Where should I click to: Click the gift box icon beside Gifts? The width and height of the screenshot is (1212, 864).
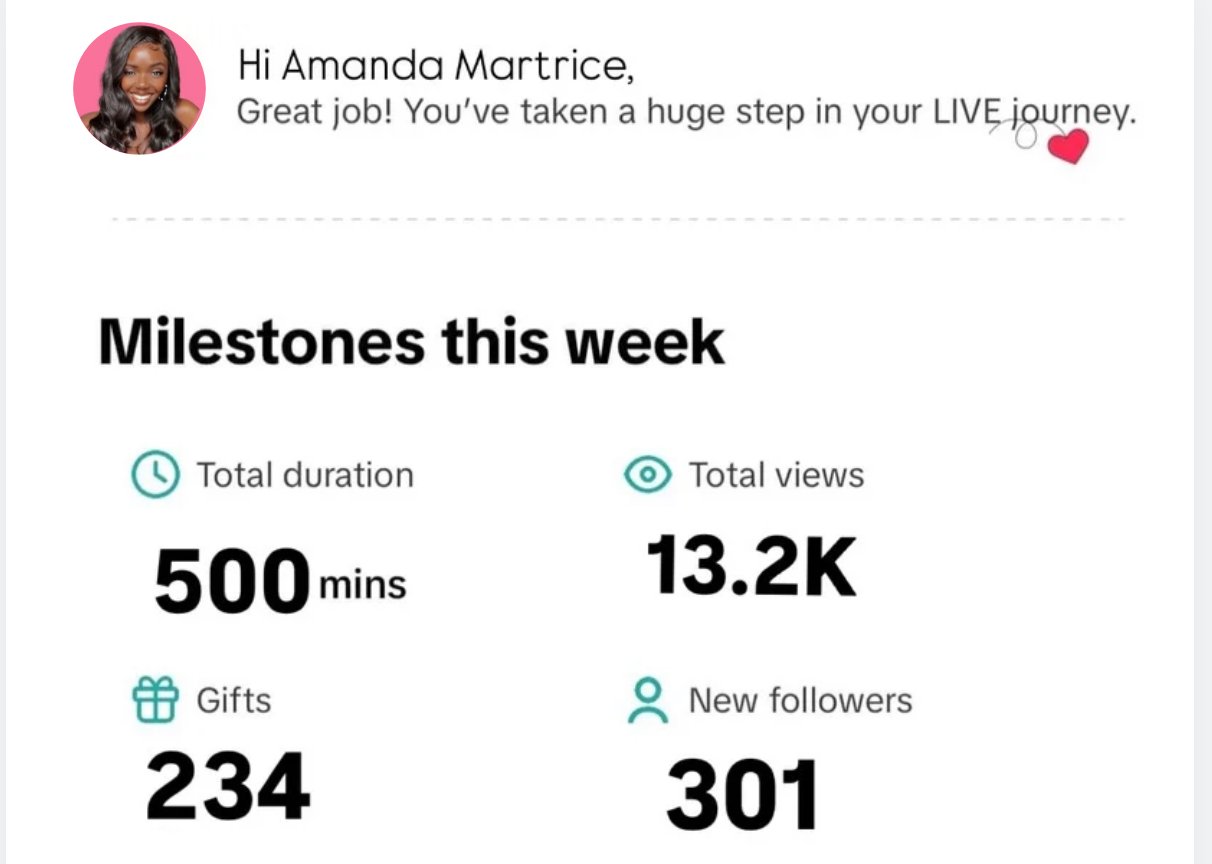click(x=155, y=698)
